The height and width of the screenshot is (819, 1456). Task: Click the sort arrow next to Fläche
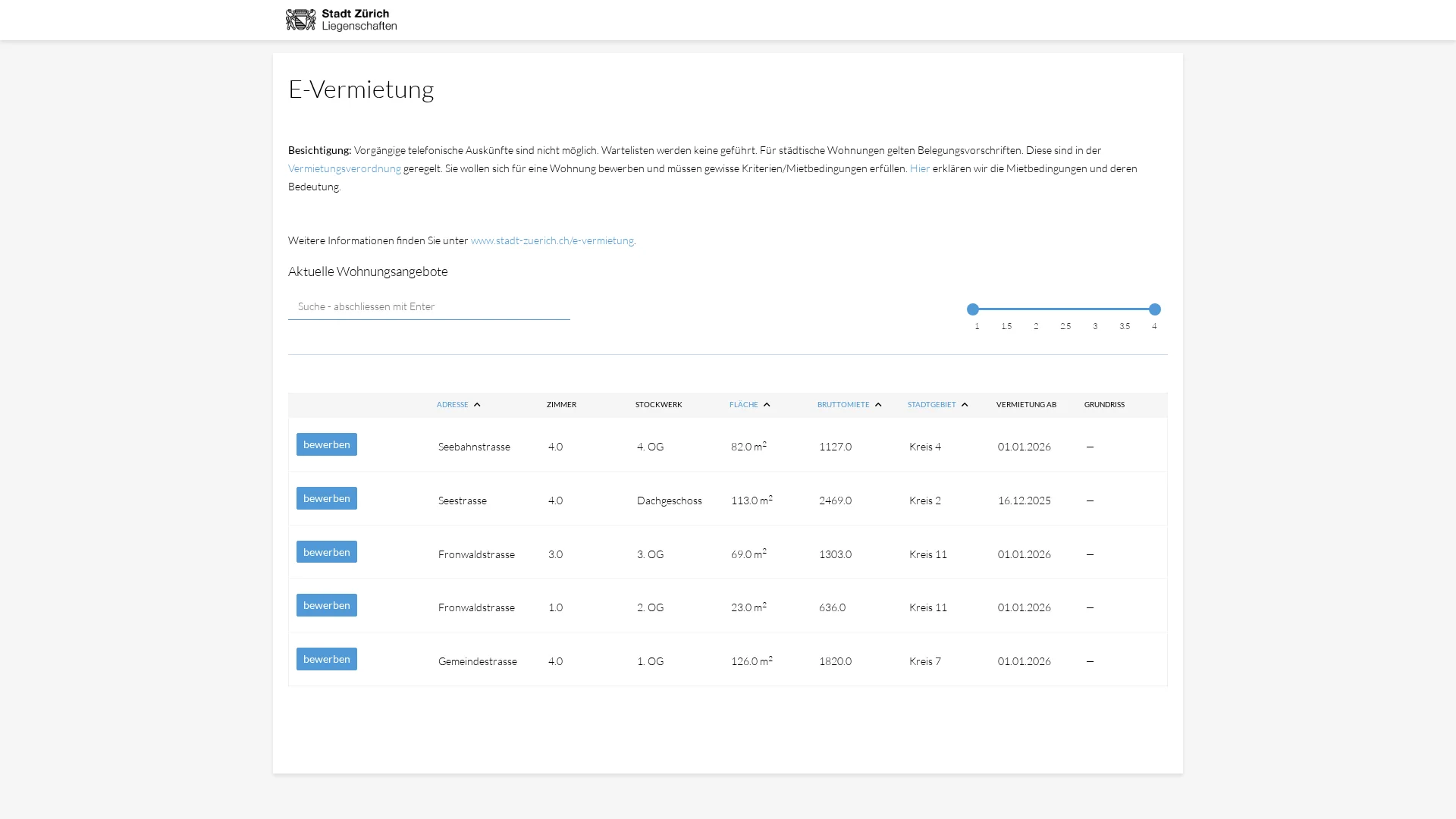767,405
